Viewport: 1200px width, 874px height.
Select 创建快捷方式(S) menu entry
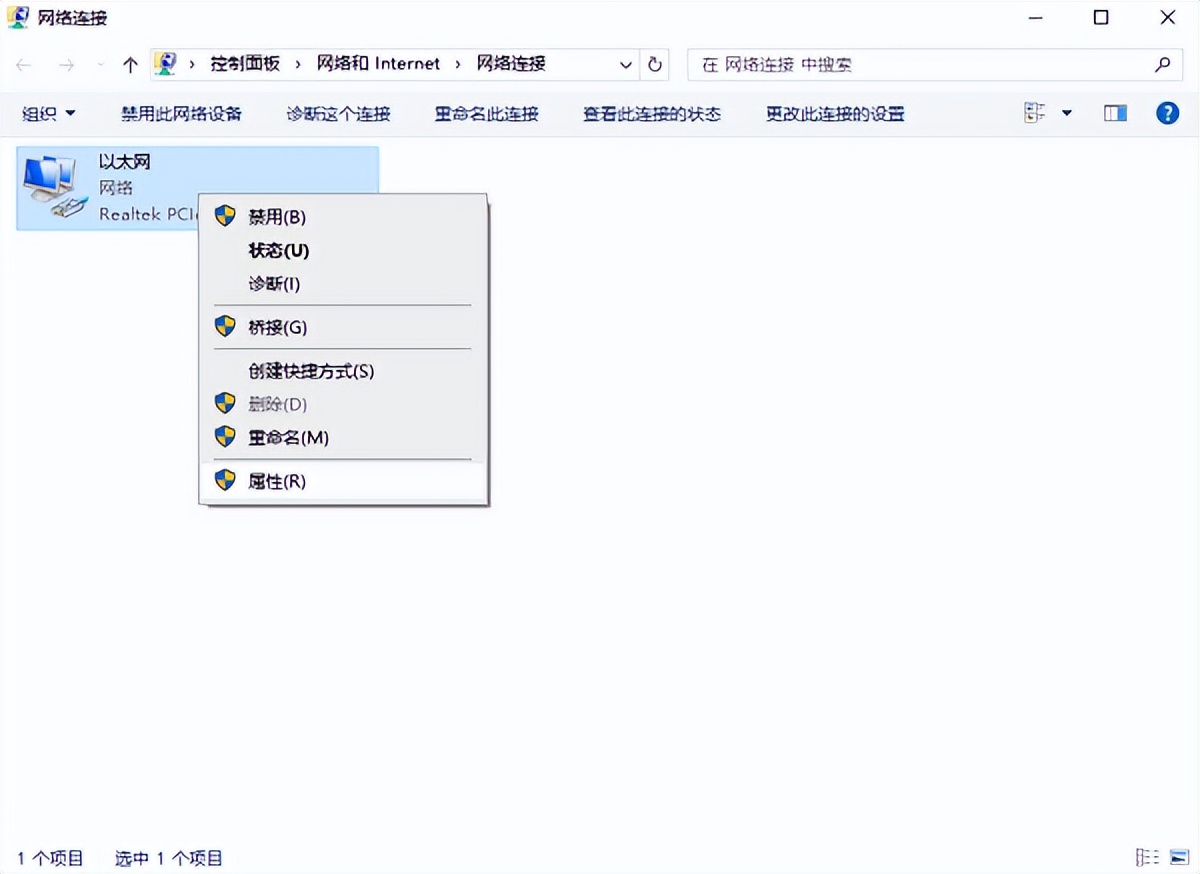[344, 371]
